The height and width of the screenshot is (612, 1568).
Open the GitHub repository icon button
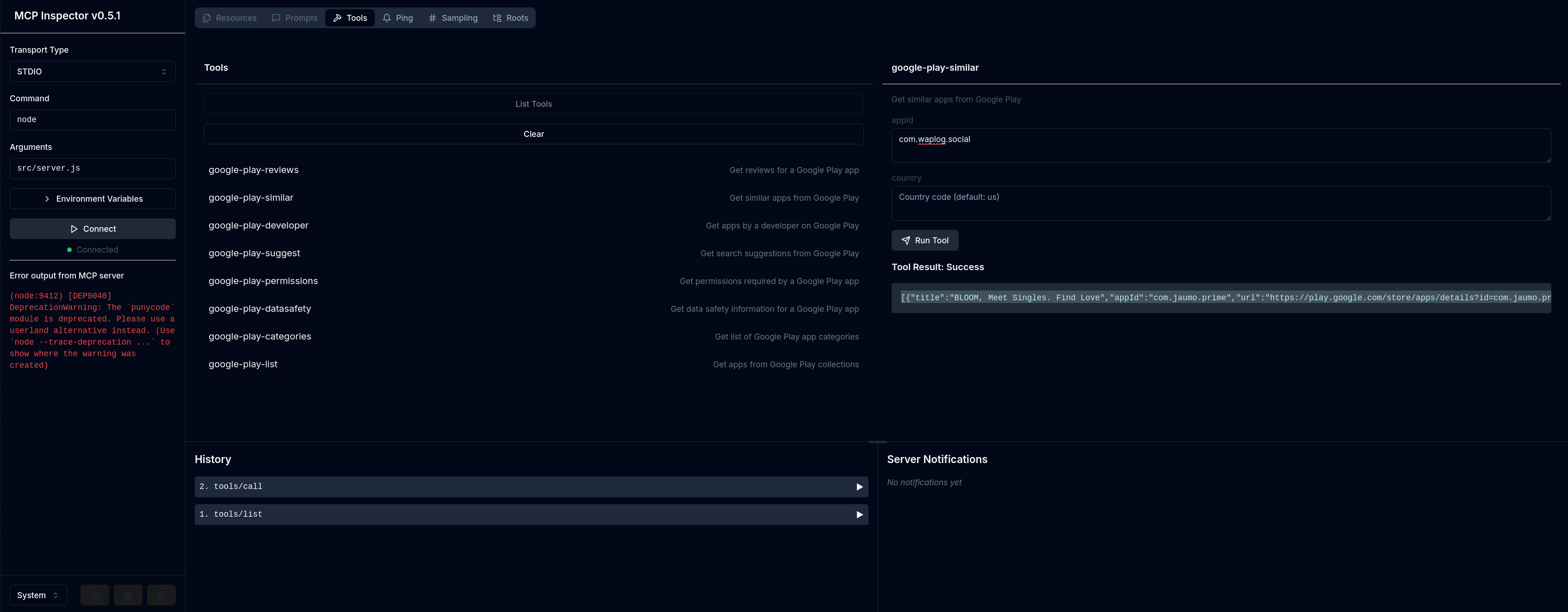tap(161, 595)
